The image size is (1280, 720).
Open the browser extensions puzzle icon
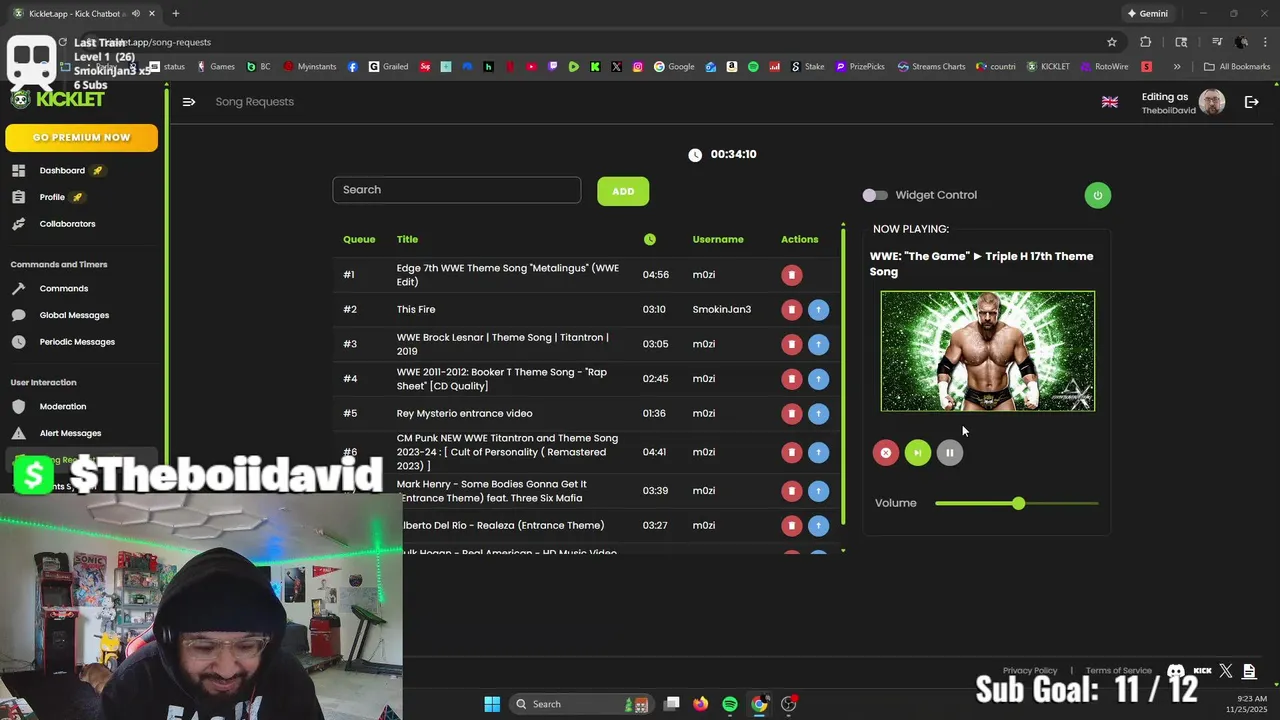(x=1146, y=42)
